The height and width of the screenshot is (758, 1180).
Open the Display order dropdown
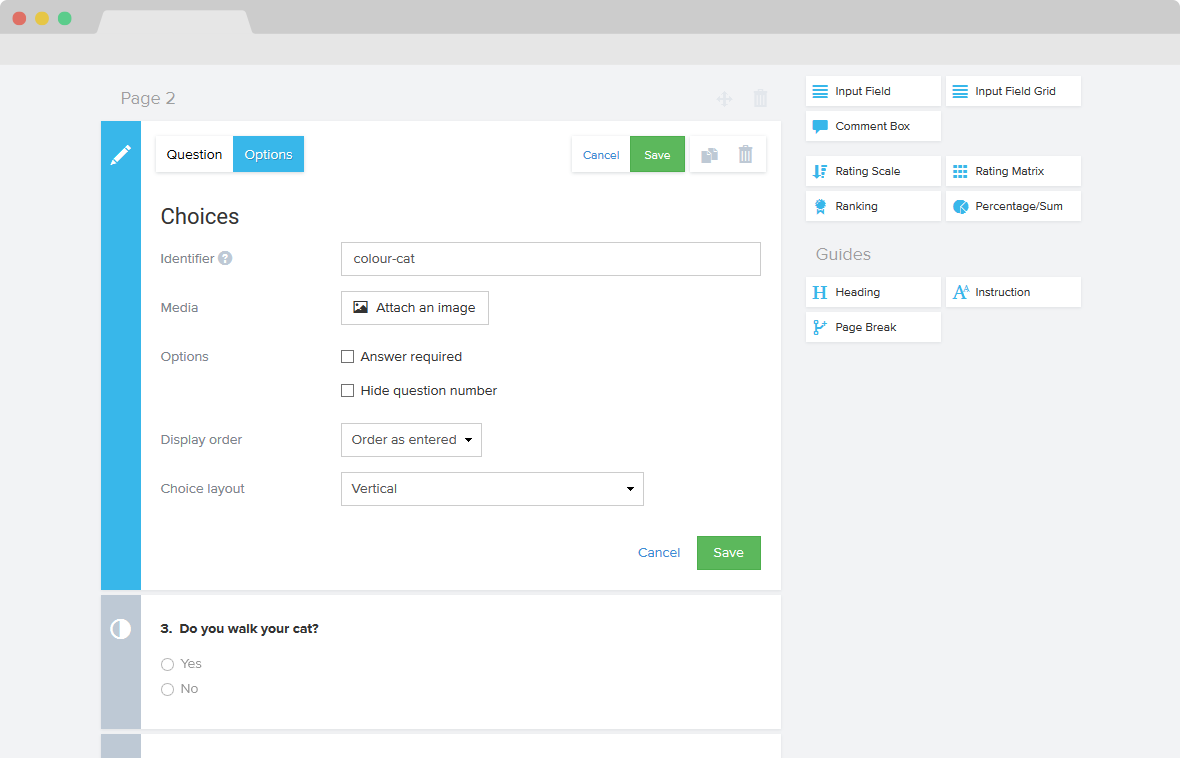pyautogui.click(x=411, y=440)
